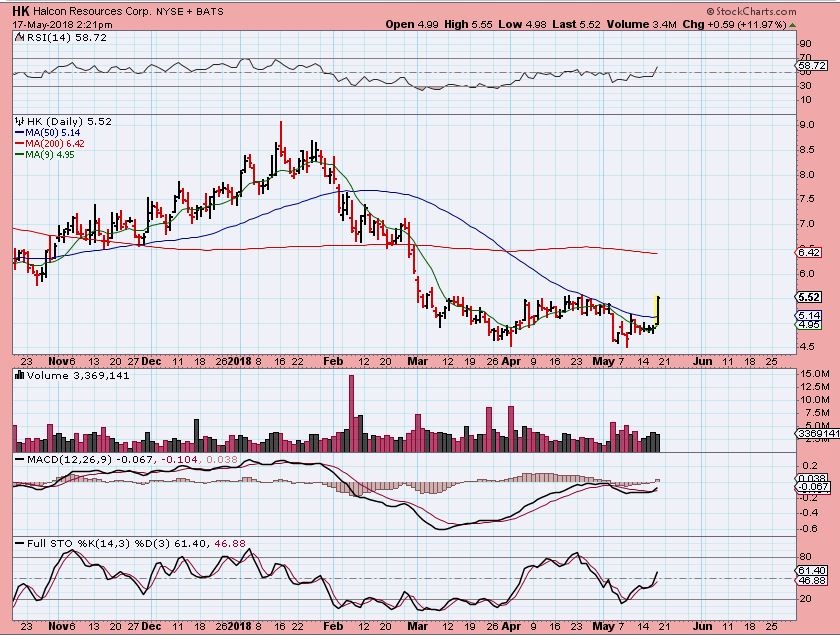840x636 pixels.
Task: Click the HK (Daily) price legend icon
Action: pos(17,120)
